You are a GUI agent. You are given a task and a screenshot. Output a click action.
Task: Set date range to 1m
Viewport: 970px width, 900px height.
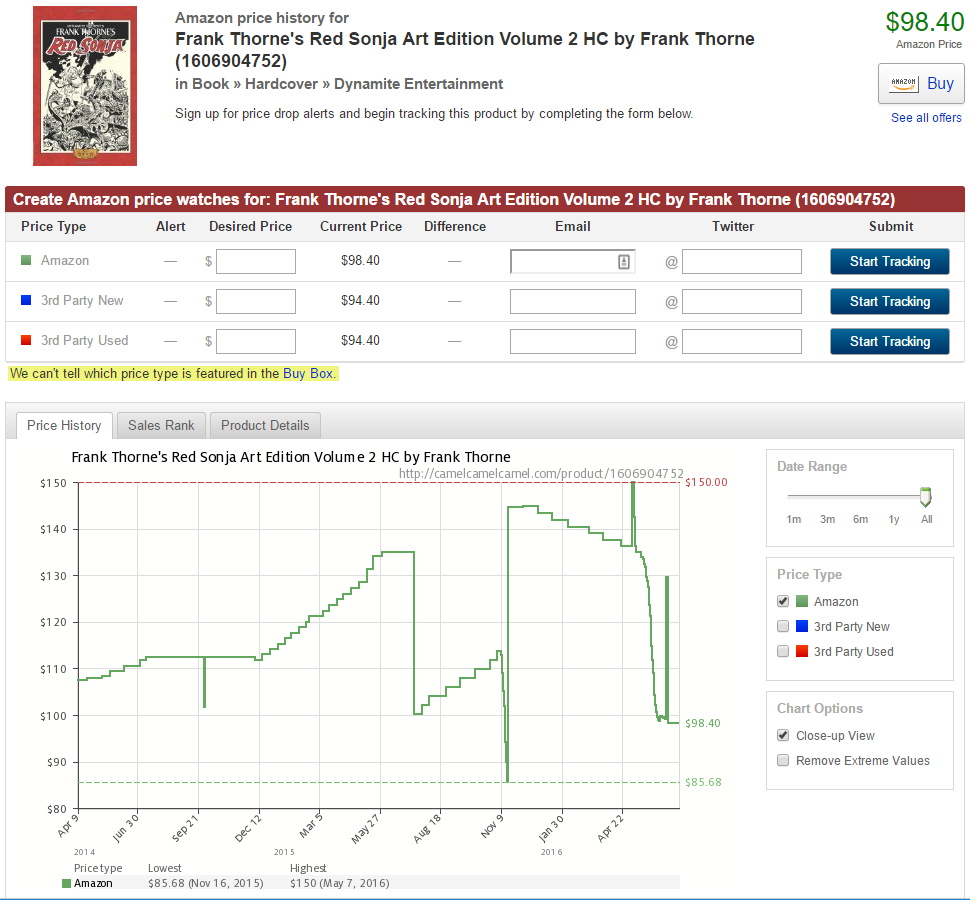(794, 519)
